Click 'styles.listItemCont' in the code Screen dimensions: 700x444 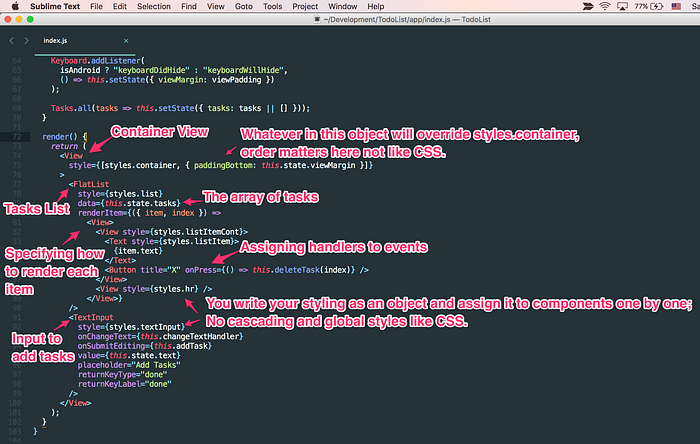(196, 232)
